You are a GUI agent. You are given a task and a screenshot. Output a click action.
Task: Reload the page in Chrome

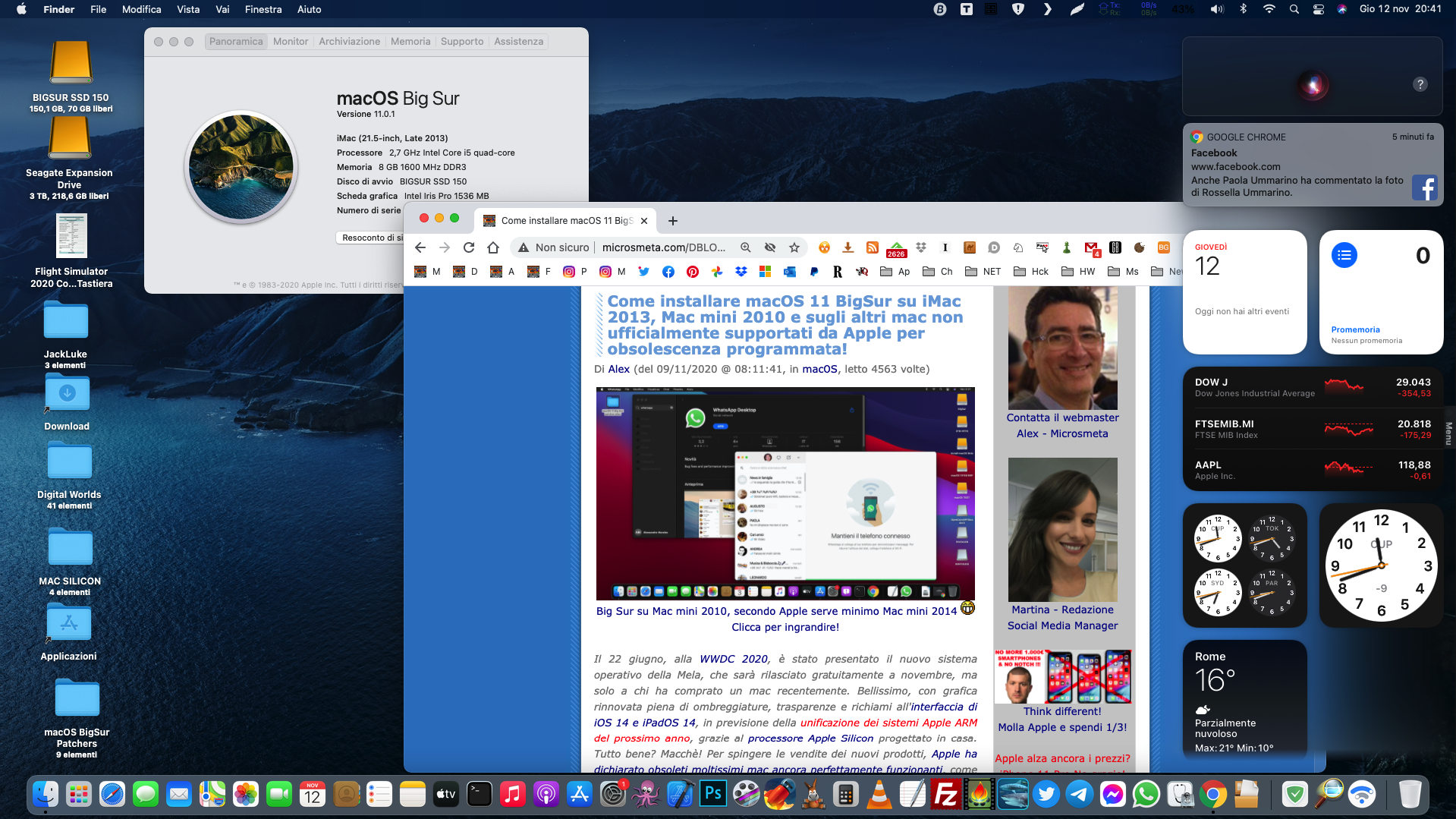point(469,247)
